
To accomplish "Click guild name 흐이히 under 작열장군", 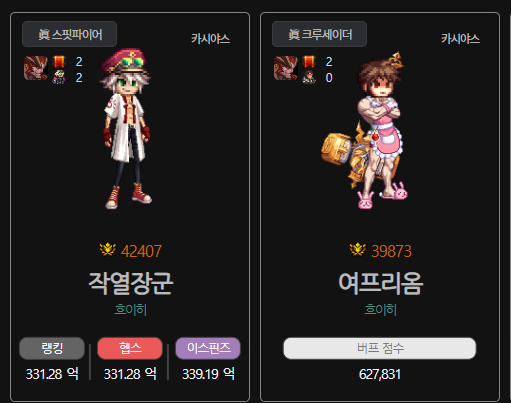I will point(130,310).
